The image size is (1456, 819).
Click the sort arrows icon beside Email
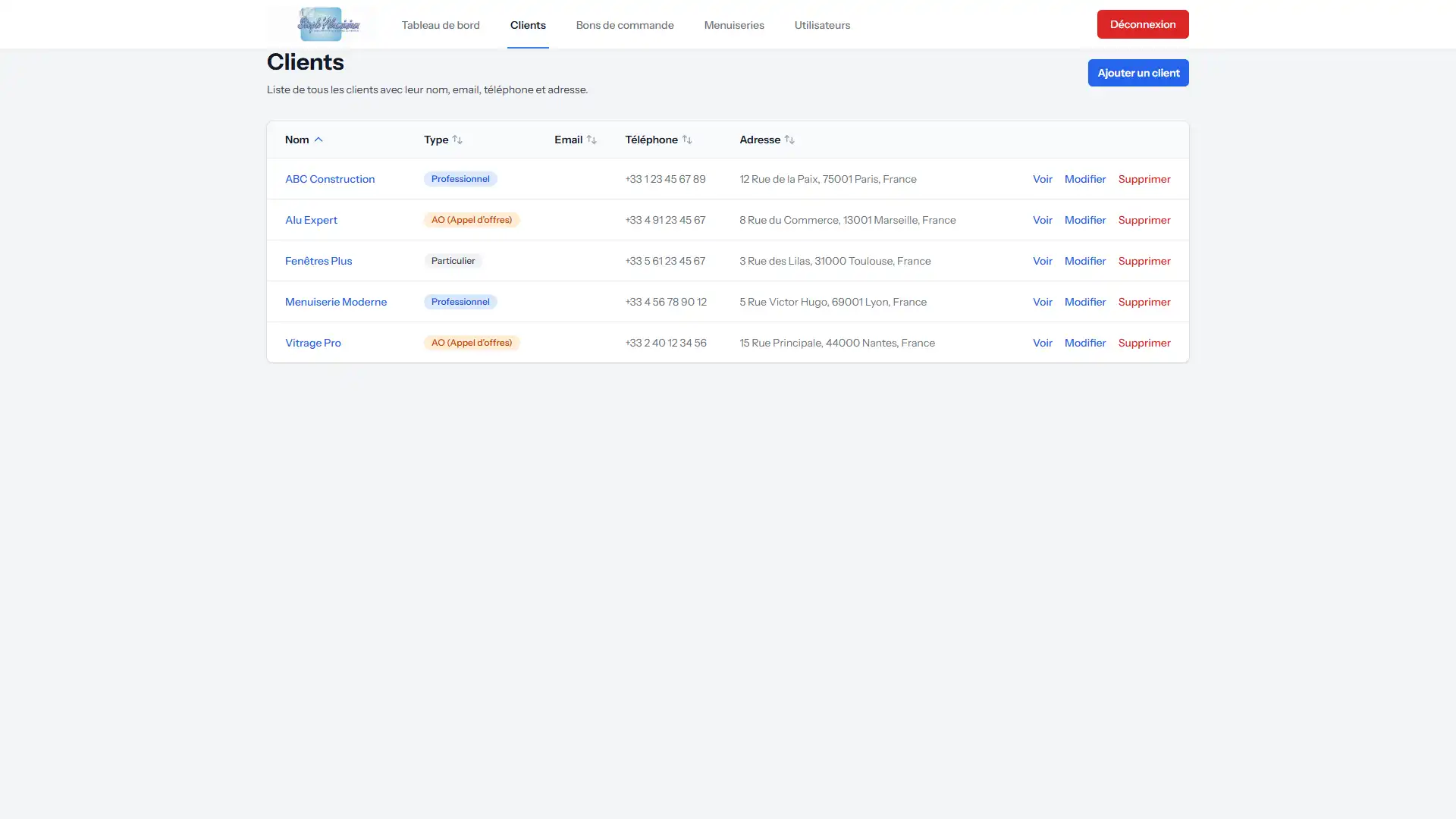(x=591, y=140)
